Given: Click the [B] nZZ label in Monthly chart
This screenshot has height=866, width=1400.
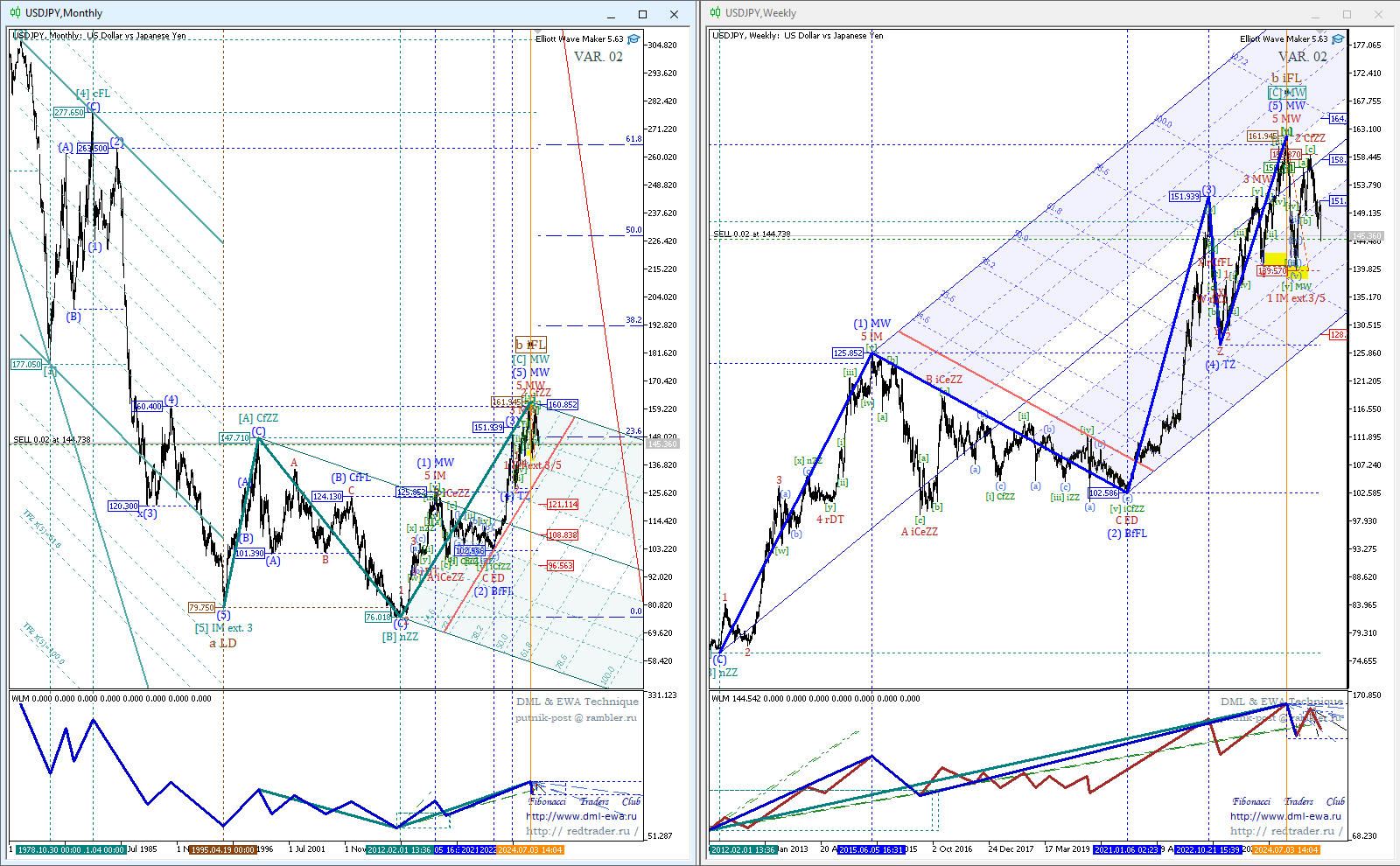Looking at the screenshot, I should pos(401,637).
